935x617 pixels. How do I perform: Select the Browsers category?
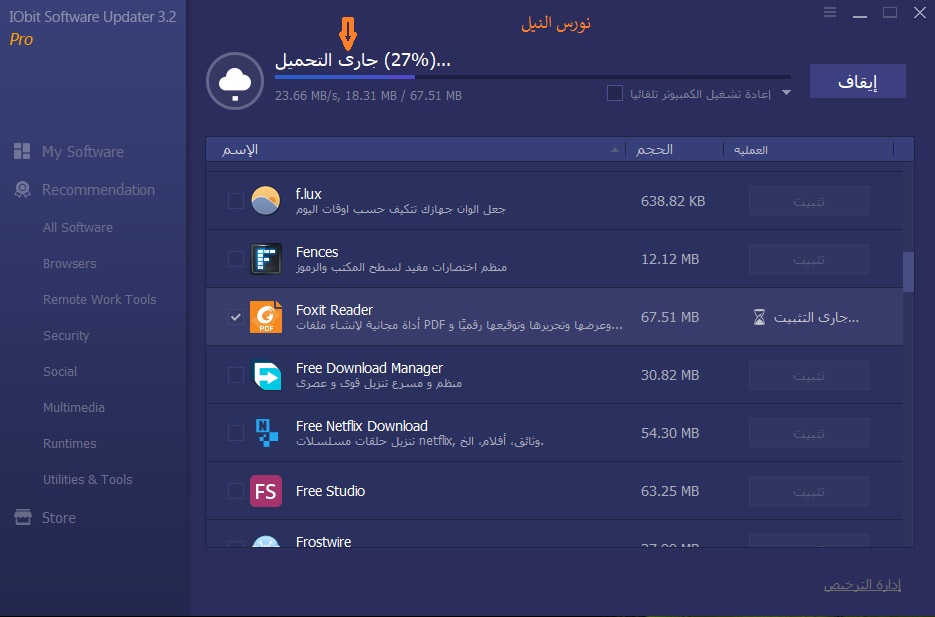[70, 264]
